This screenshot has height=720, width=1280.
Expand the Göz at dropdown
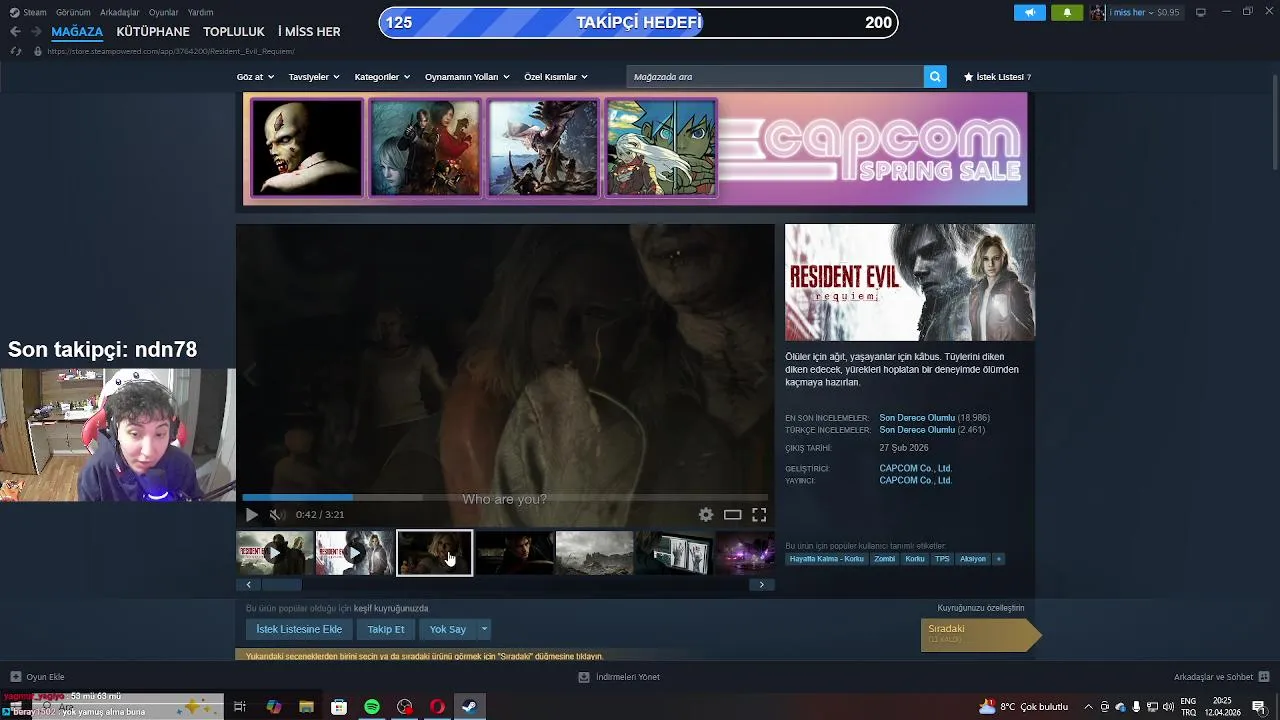[255, 77]
